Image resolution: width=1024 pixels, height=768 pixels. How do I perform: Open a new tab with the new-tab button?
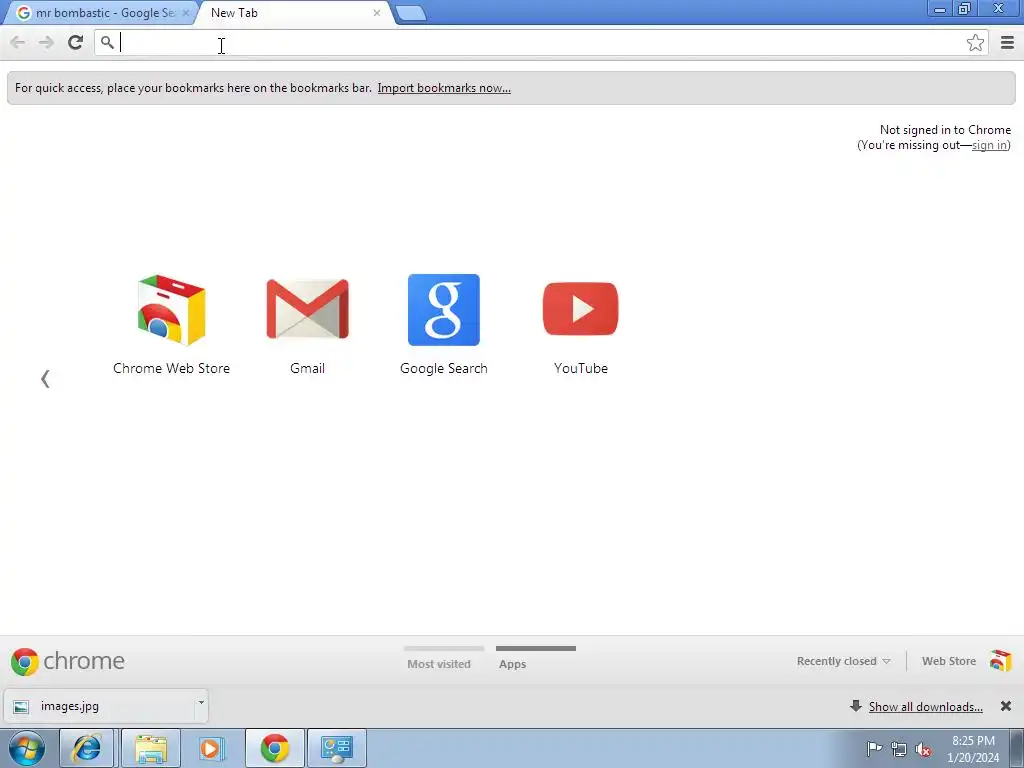[411, 13]
